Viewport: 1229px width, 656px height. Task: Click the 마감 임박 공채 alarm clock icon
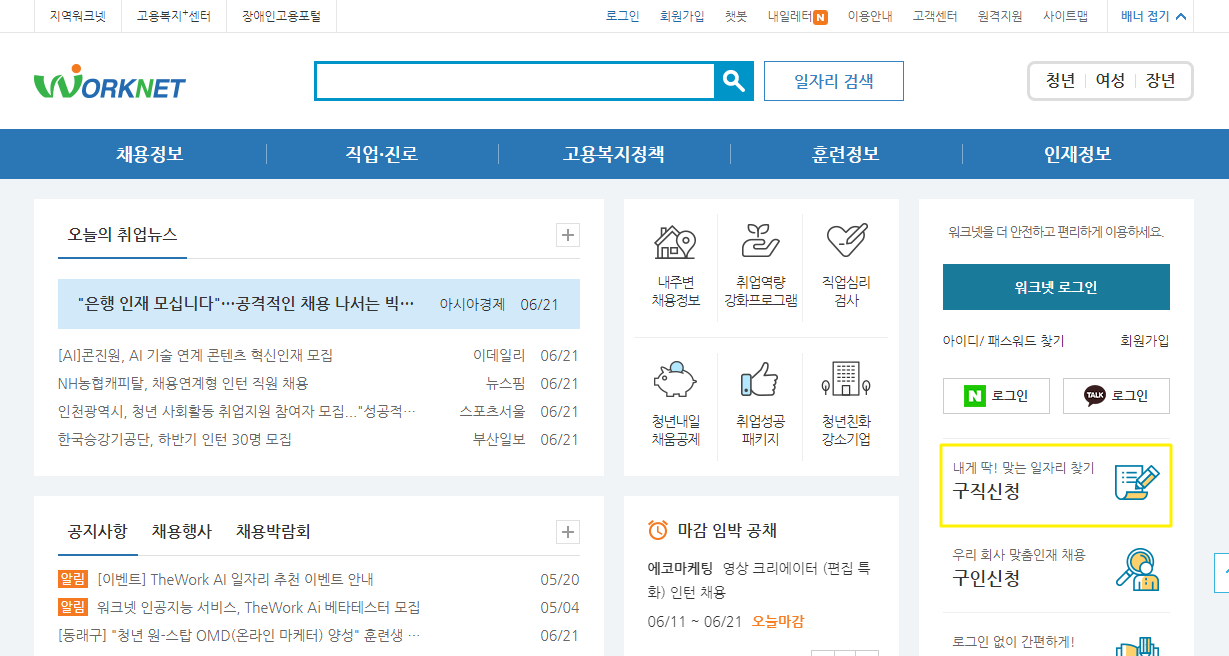click(x=658, y=530)
